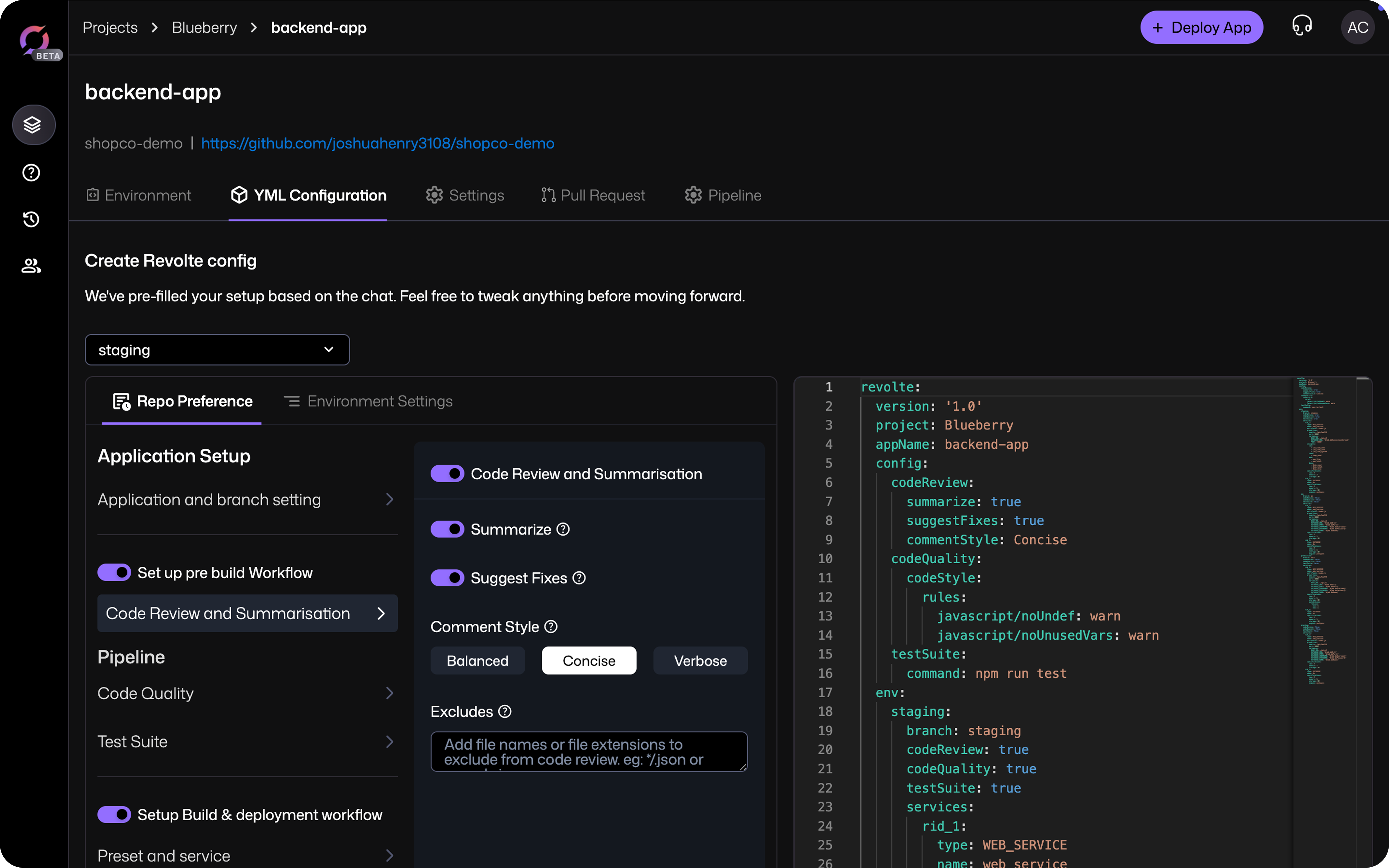Click the help icon beside Excludes
This screenshot has width=1389, height=868.
[505, 712]
